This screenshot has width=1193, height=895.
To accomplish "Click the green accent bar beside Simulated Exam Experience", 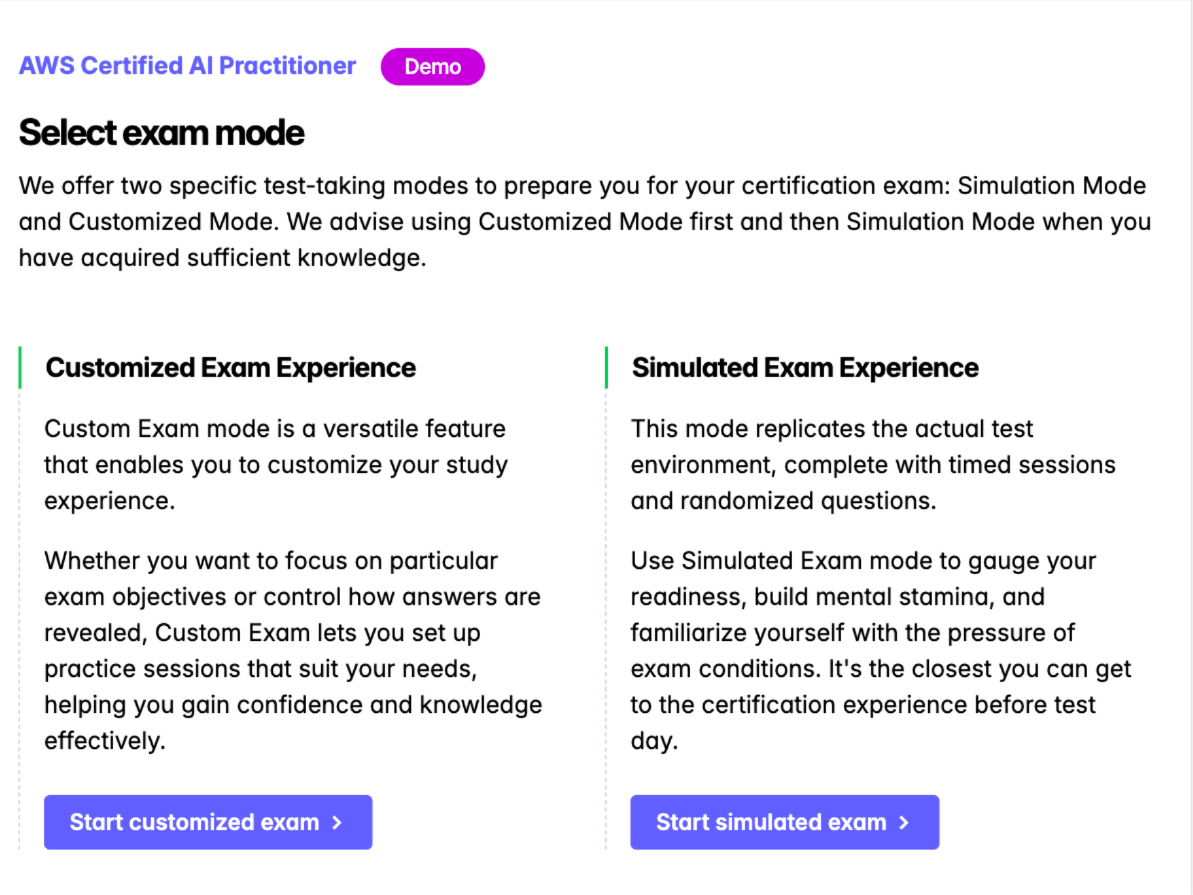I will (x=606, y=367).
